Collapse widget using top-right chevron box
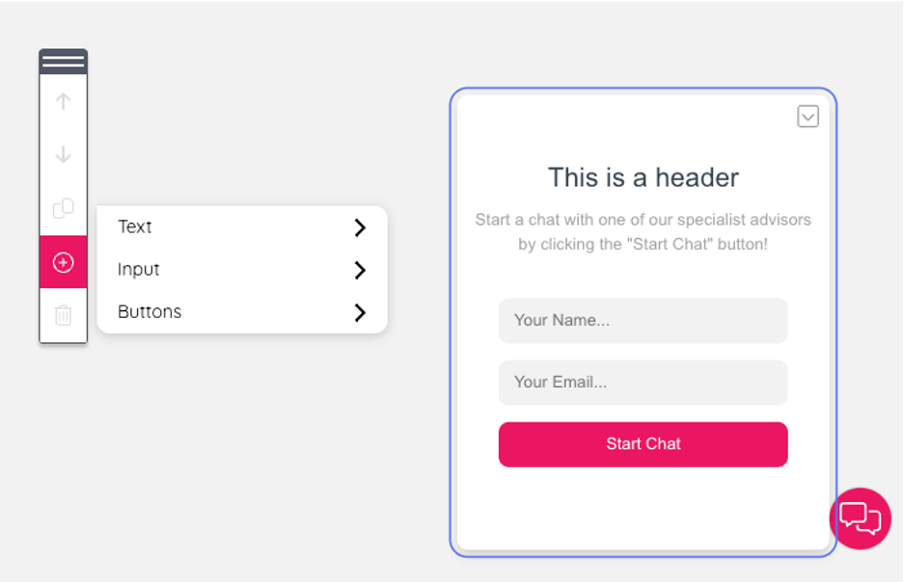The width and height of the screenshot is (904, 582). (808, 116)
